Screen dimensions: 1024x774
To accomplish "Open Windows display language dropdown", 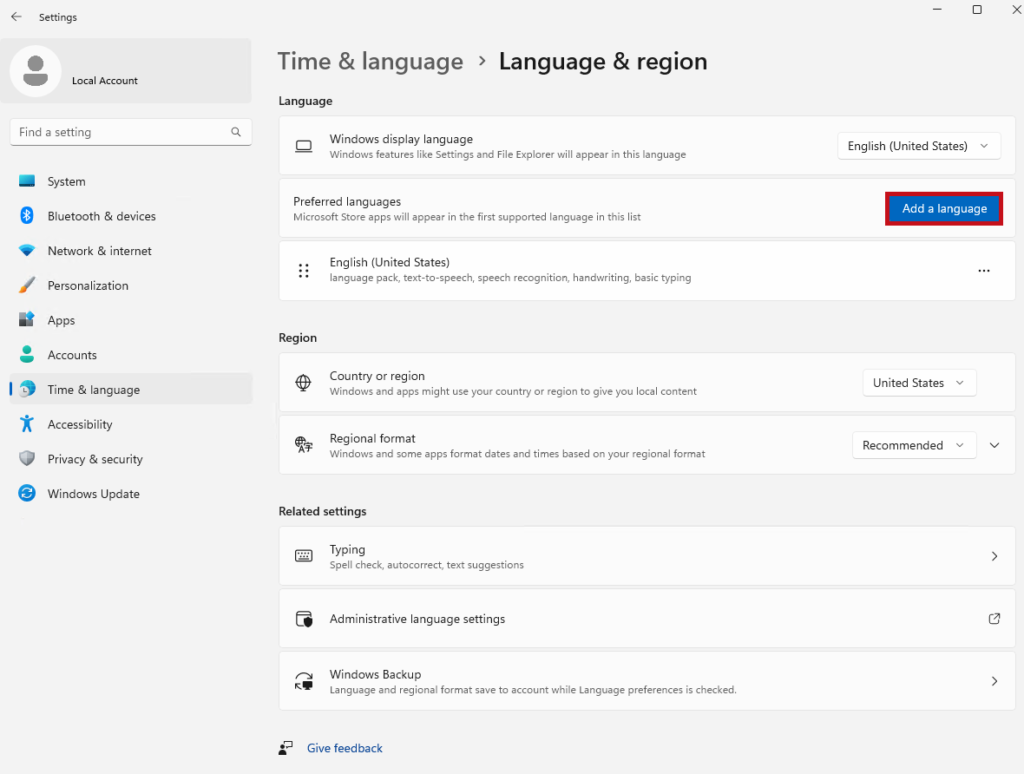I will (918, 146).
